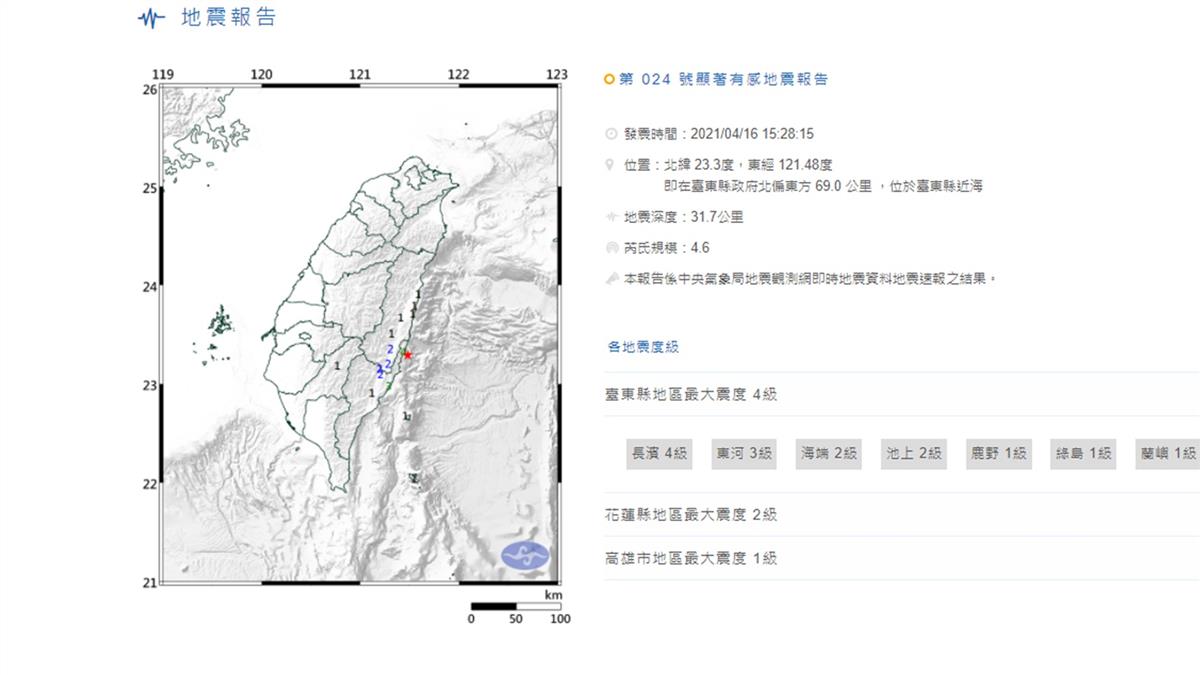
Task: Click the orange circle icon before 第 024 號
Action: coord(610,80)
